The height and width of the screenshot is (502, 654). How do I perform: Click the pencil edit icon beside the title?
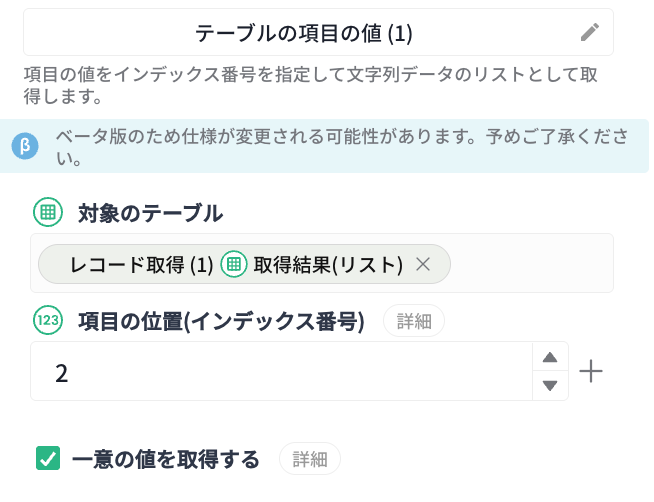click(590, 33)
